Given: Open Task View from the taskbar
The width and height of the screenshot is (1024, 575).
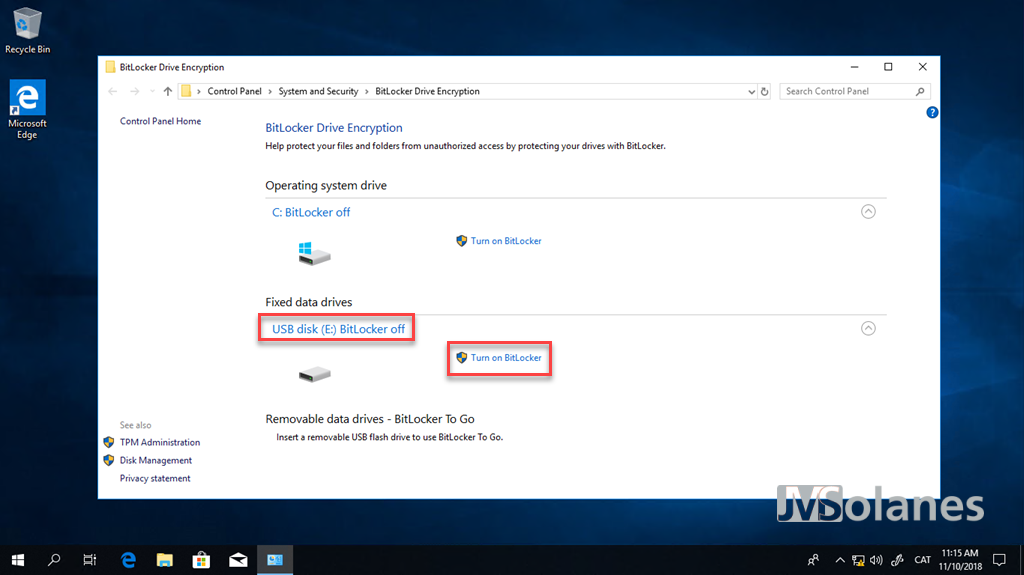Looking at the screenshot, I should point(90,560).
